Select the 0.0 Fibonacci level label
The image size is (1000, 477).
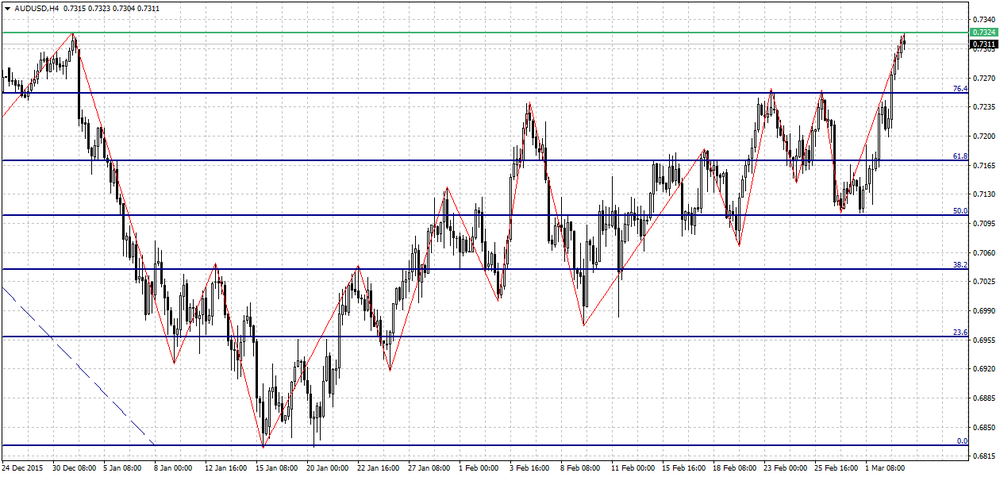click(962, 441)
